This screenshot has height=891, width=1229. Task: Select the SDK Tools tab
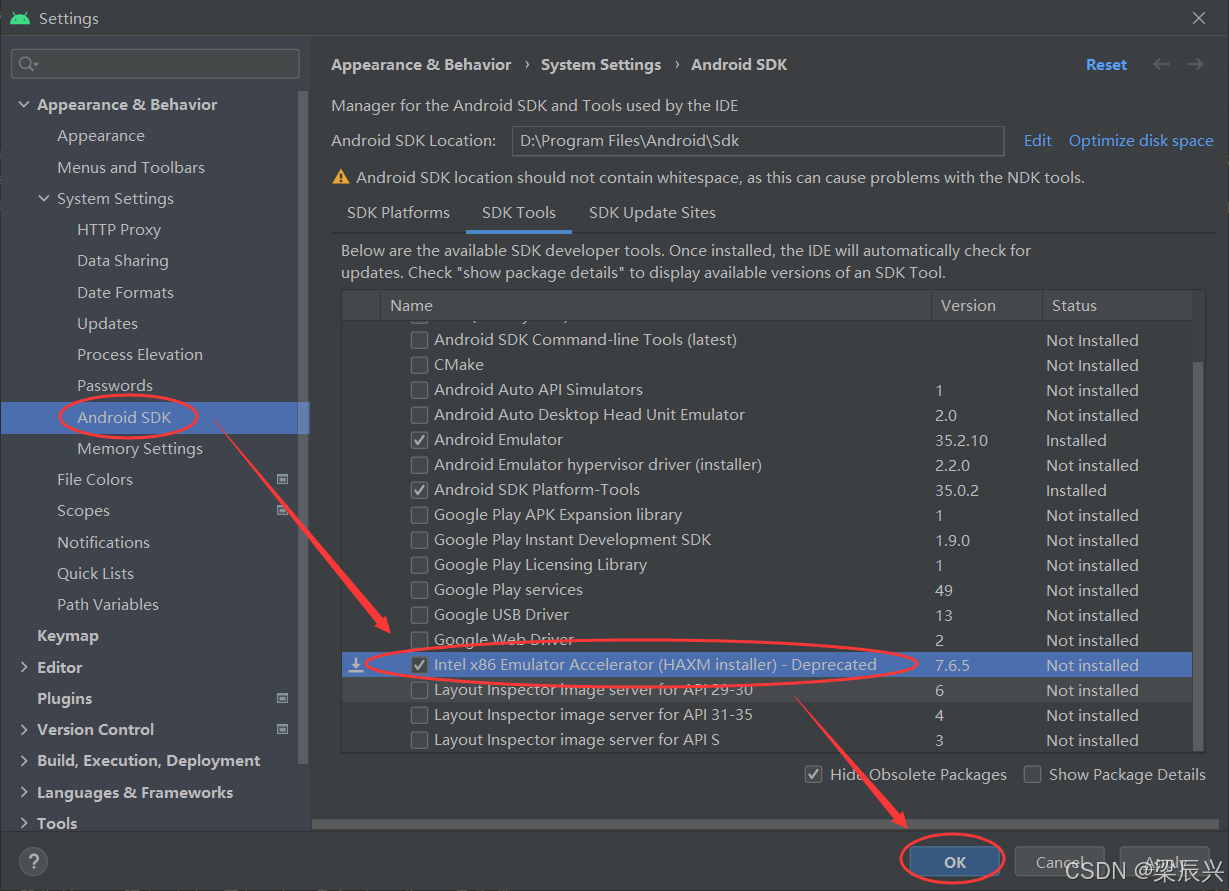point(519,213)
